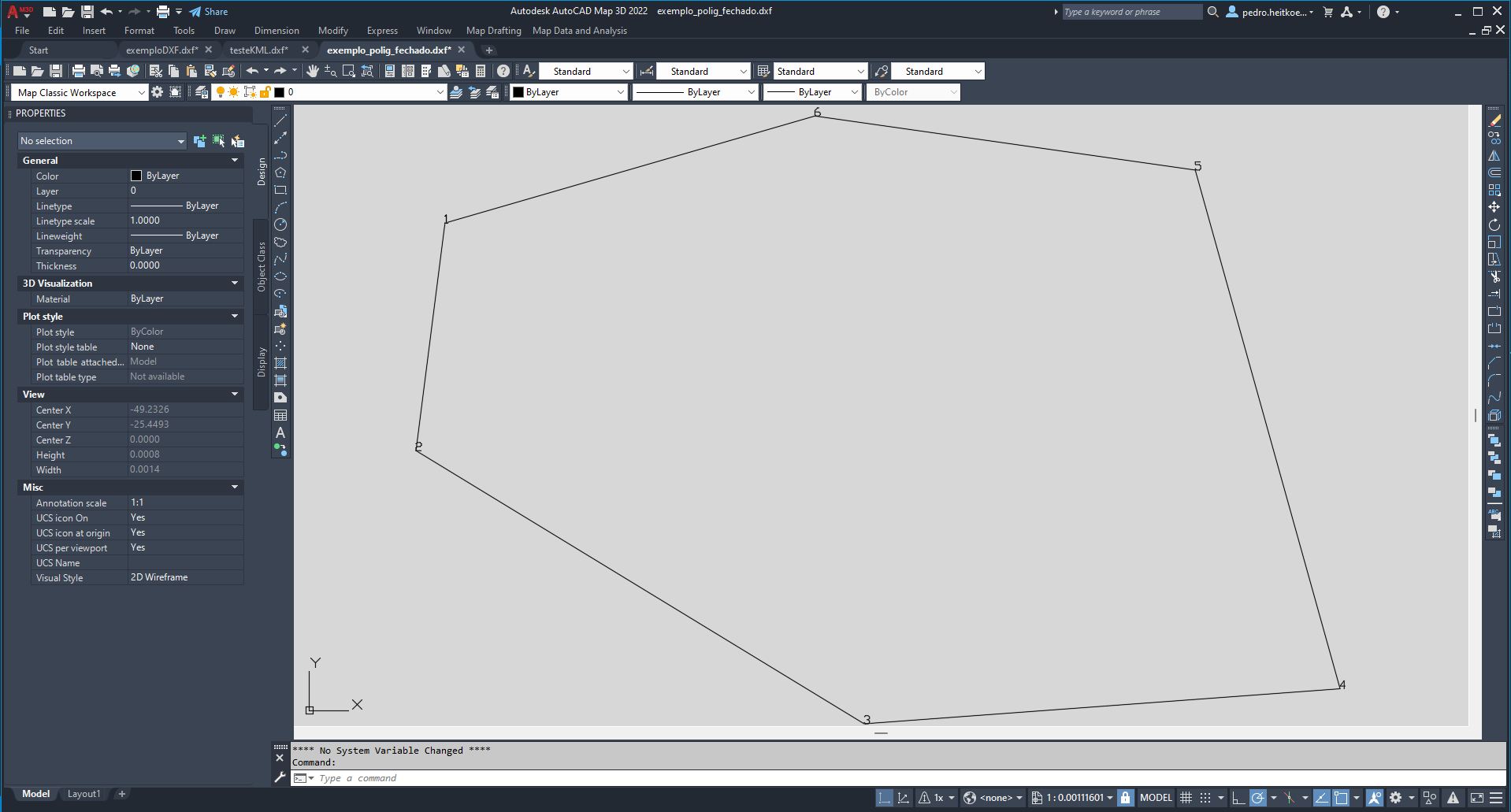Open the Draw menu

[x=225, y=31]
